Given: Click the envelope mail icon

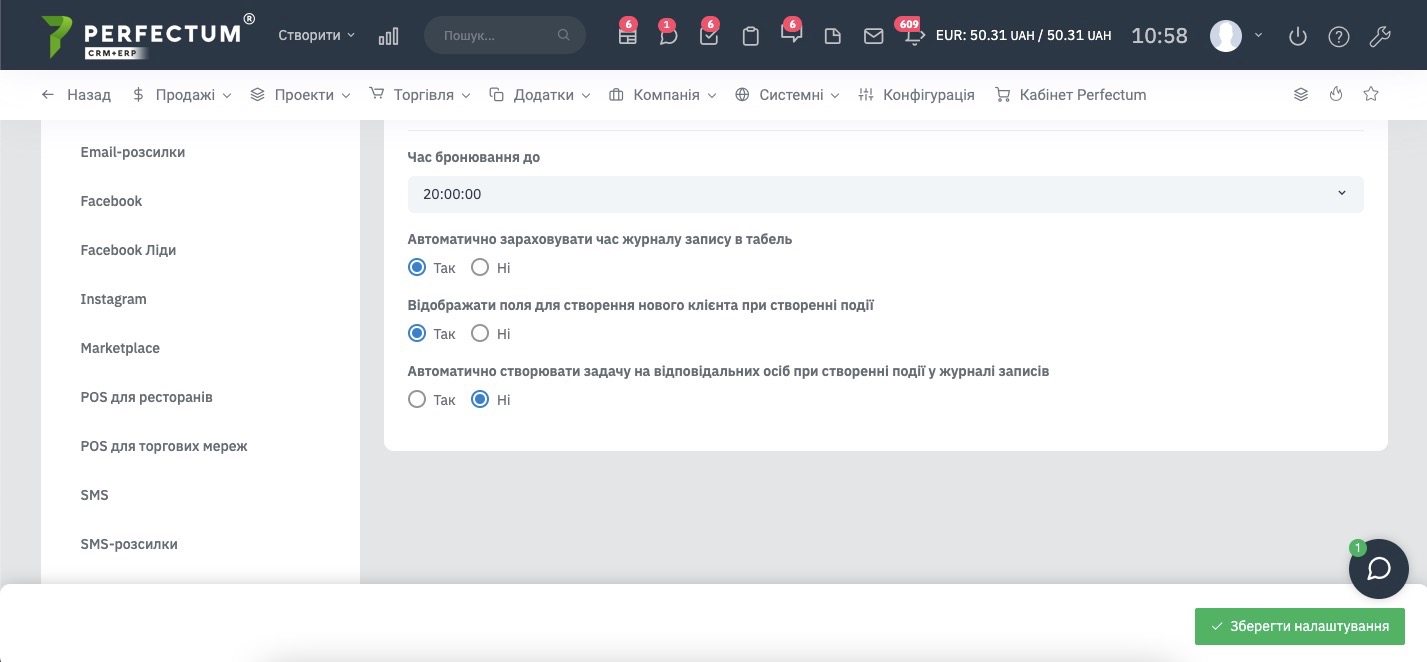Looking at the screenshot, I should tap(873, 36).
